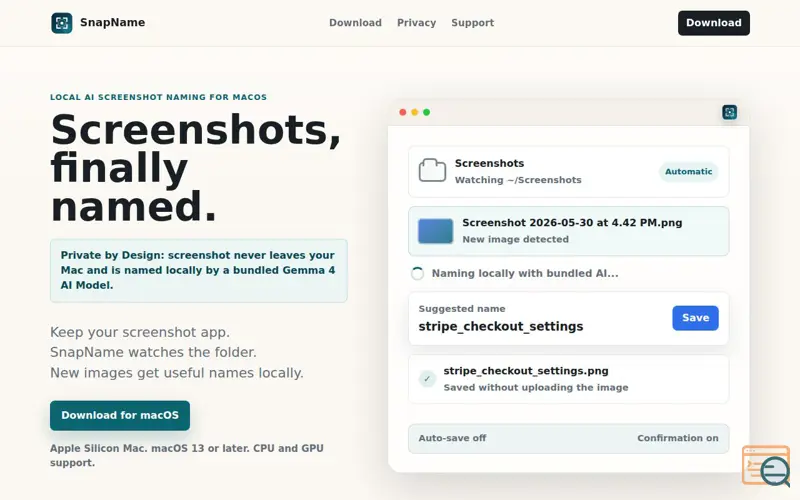Screen dimensions: 800x500
Task: Go to the Download nav link
Action: (355, 23)
